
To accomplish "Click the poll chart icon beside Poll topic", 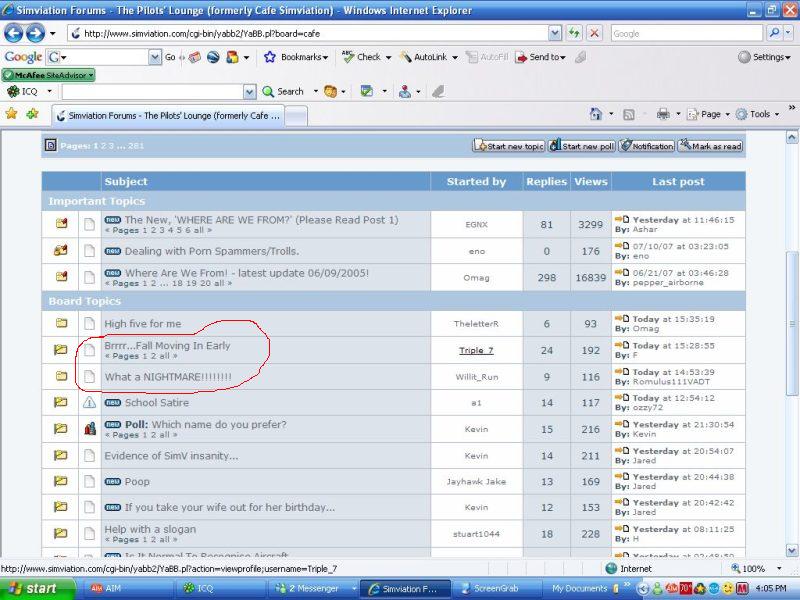I will click(x=90, y=429).
